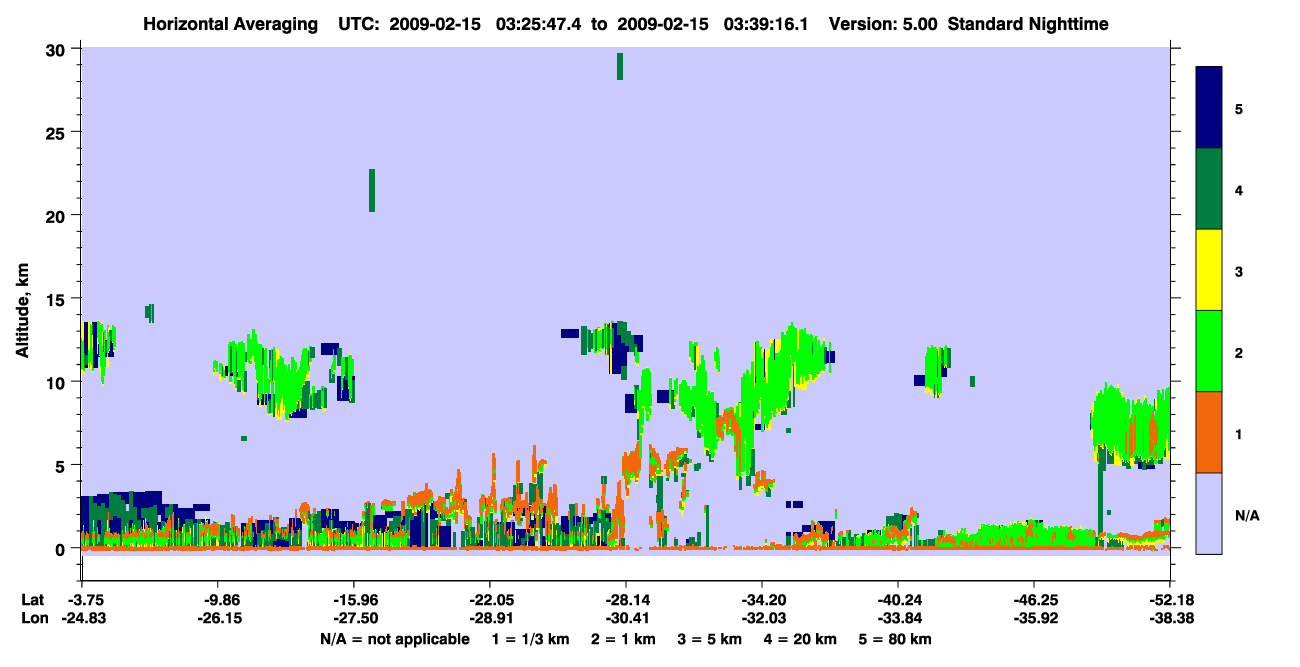Click latitude value '-9.86'
Image resolution: width=1300 pixels, height=667 pixels.
coord(218,600)
